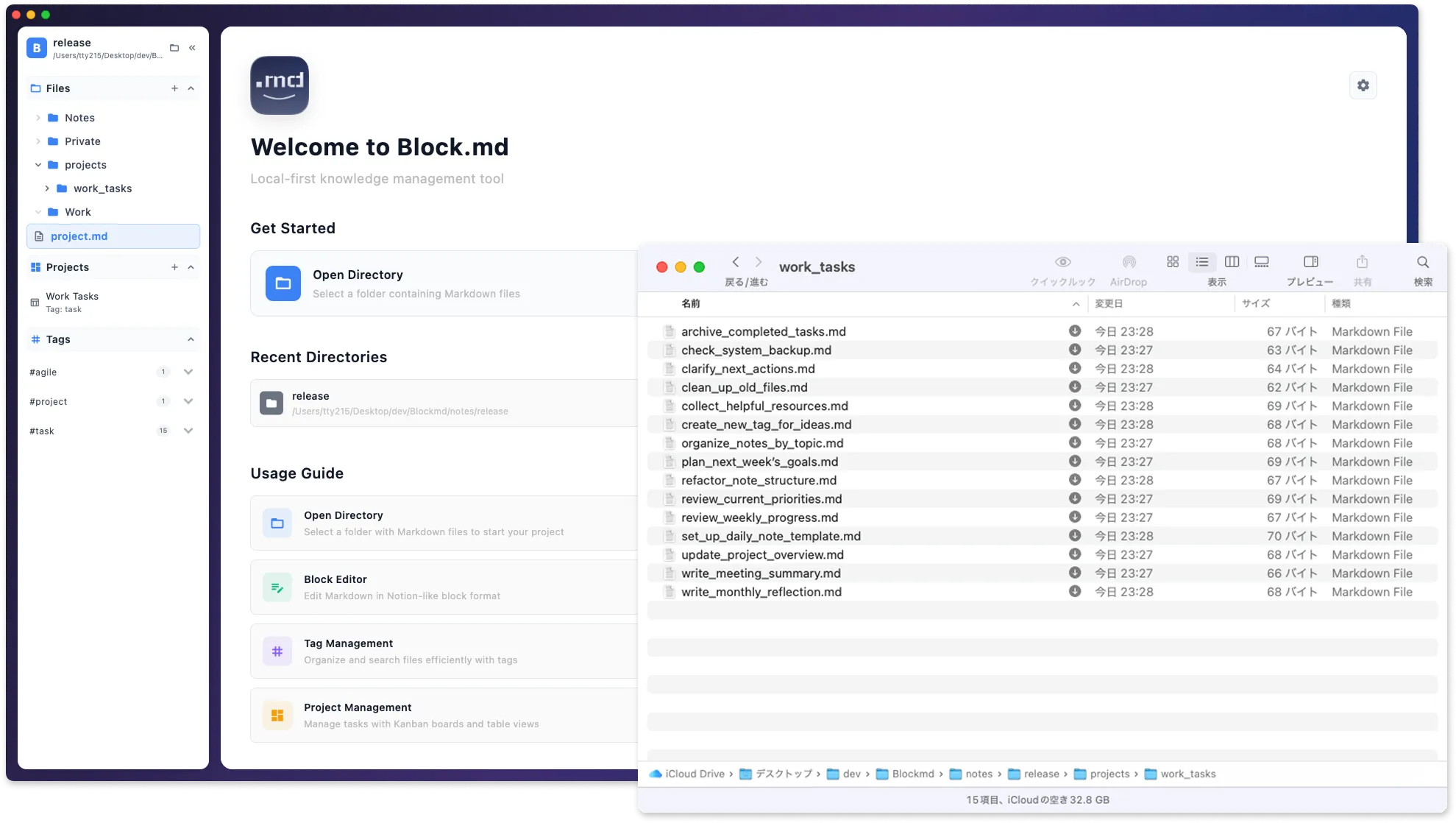1456x823 pixels.
Task: Sort Finder list by サイズ column
Action: coord(1256,303)
